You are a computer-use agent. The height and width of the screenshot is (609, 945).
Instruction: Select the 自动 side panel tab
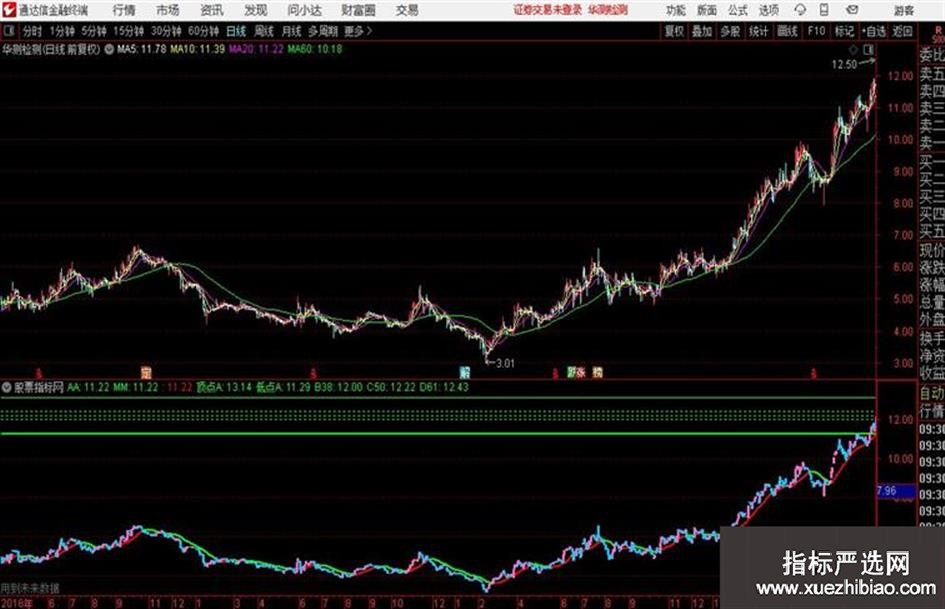pos(932,394)
